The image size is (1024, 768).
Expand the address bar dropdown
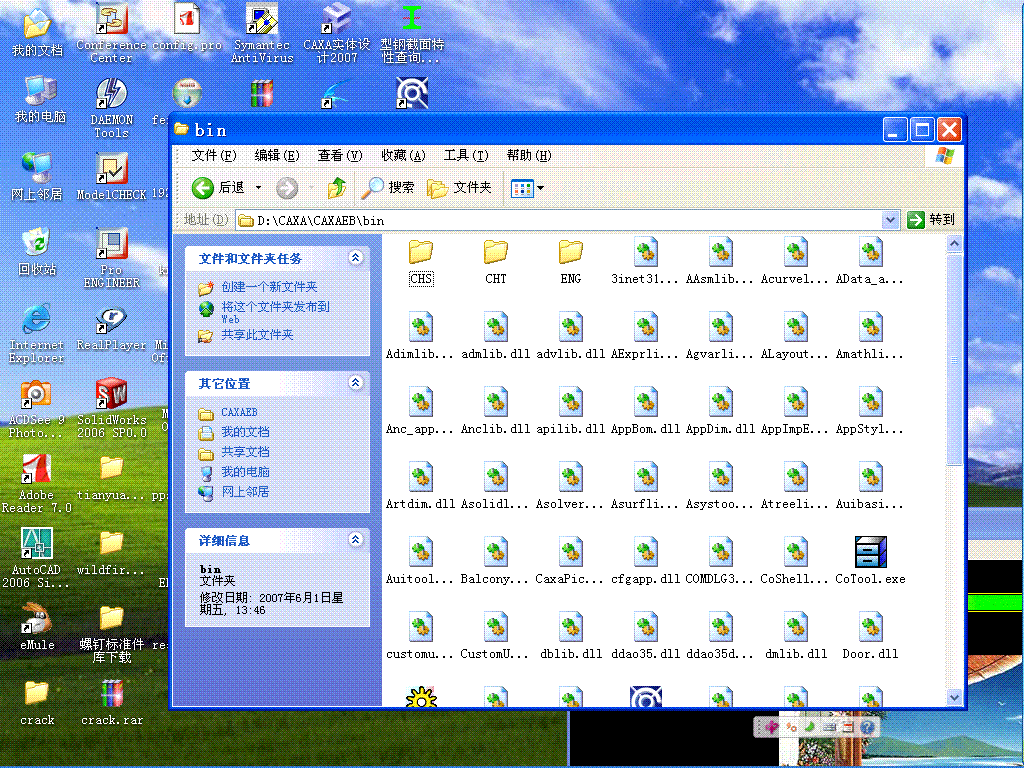tap(889, 220)
